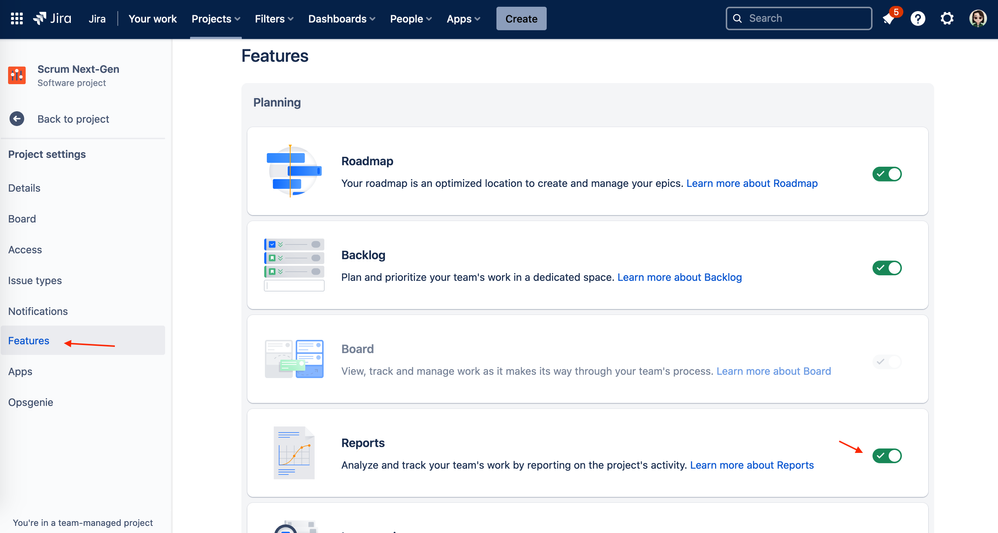This screenshot has height=533, width=998.
Task: Open the user profile avatar
Action: pos(978,18)
